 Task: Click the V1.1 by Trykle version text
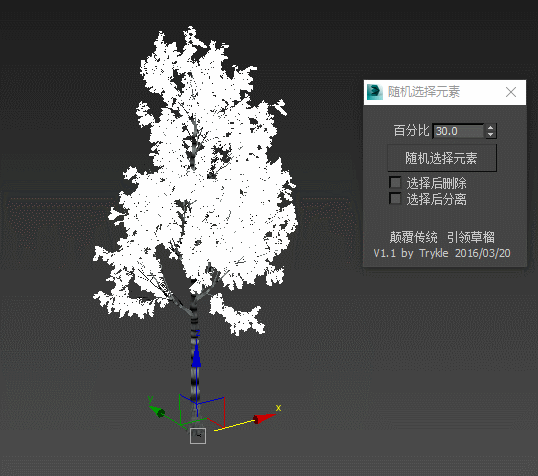[x=442, y=253]
